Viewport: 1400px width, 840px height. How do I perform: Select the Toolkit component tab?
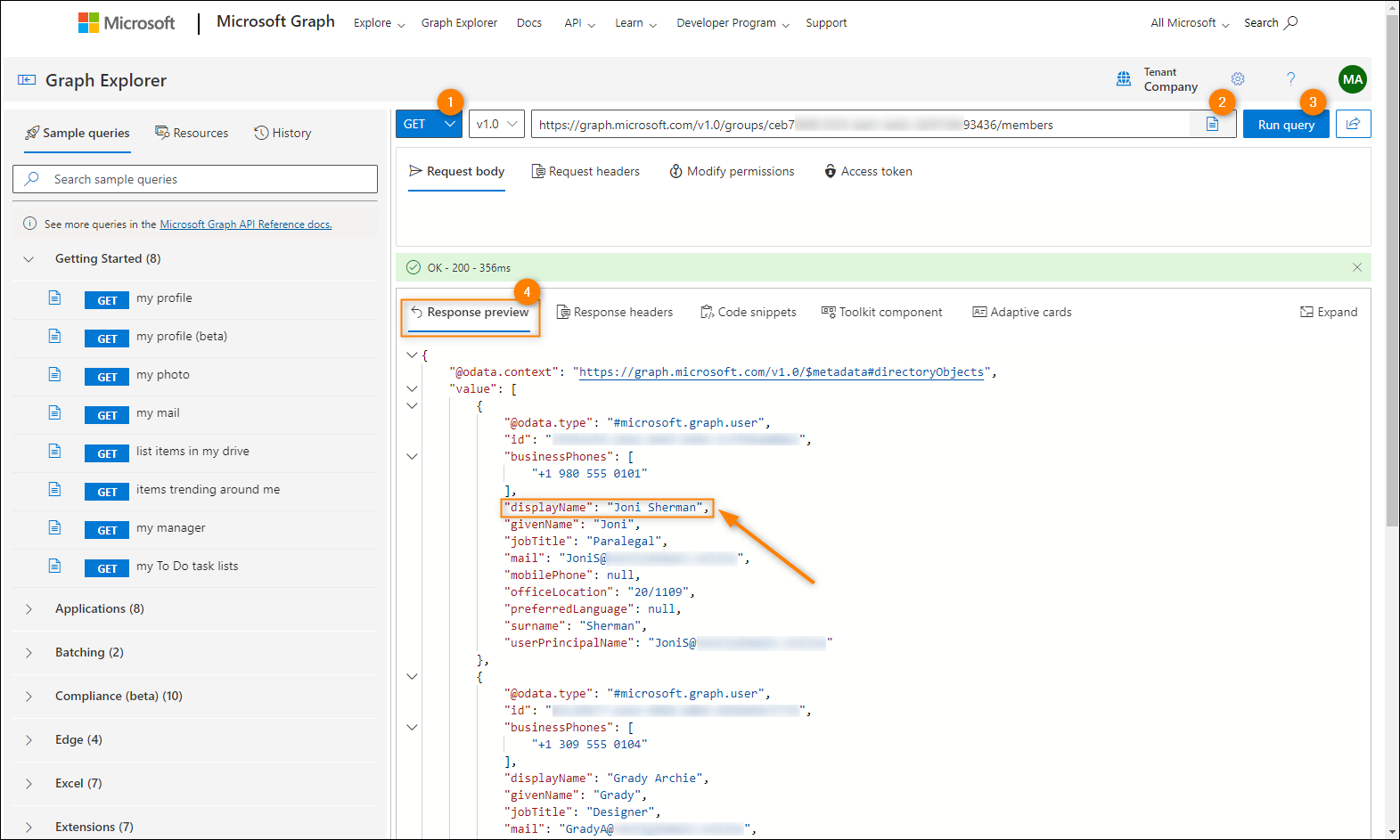[x=881, y=312]
